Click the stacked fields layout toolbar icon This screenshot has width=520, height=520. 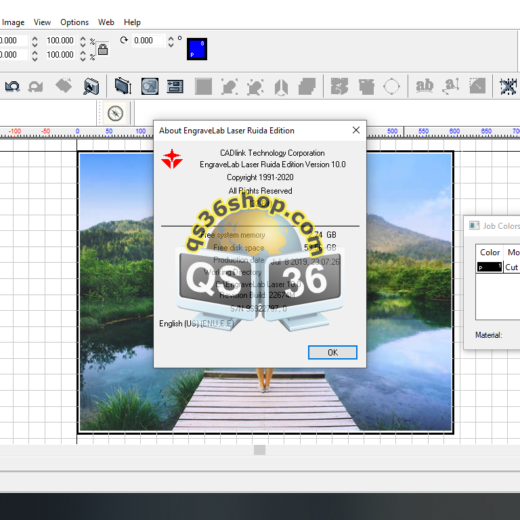[175, 87]
